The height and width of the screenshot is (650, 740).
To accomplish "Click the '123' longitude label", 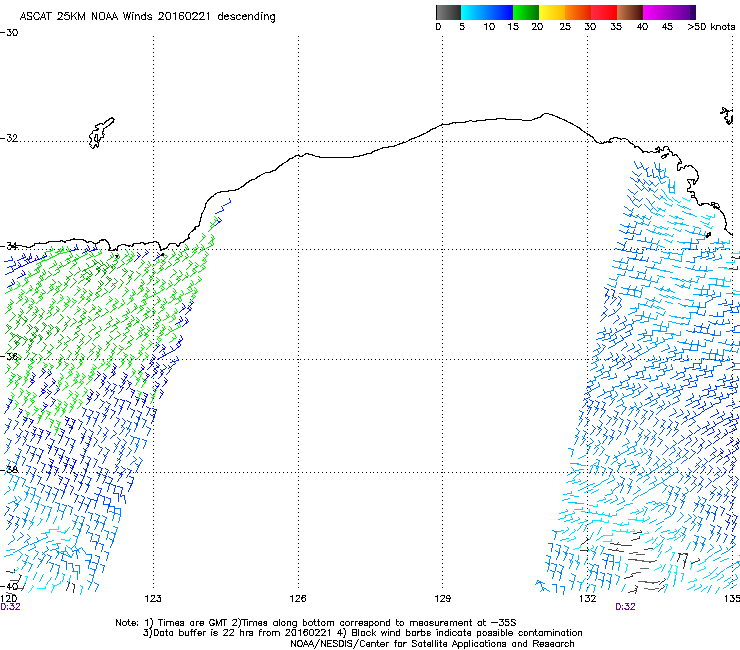I will (x=153, y=599).
